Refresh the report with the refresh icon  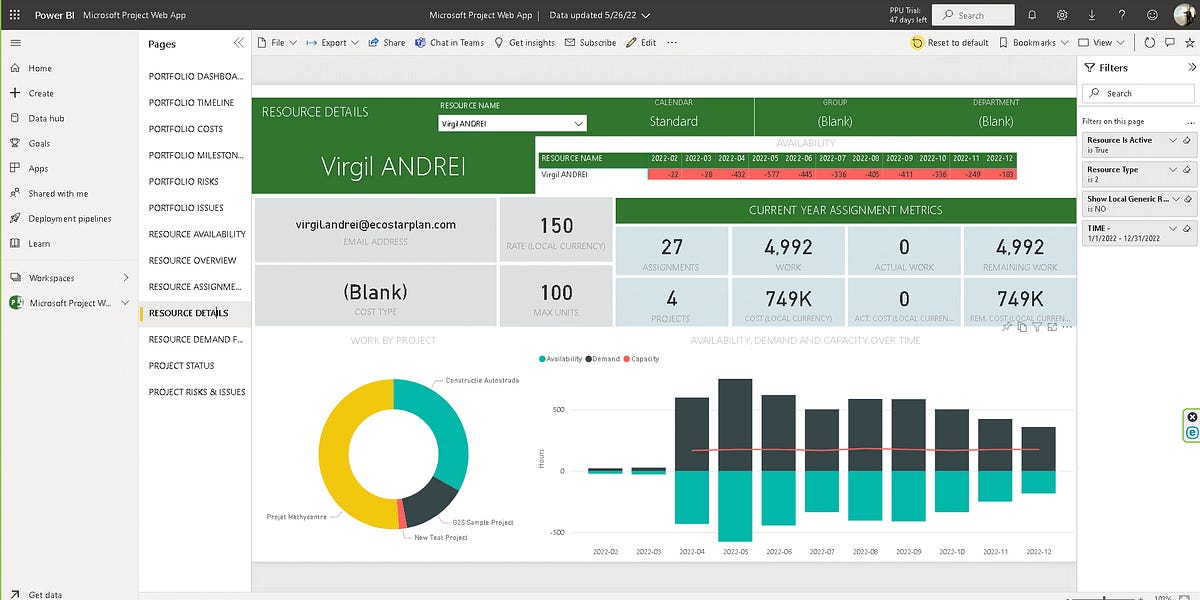tap(1150, 42)
